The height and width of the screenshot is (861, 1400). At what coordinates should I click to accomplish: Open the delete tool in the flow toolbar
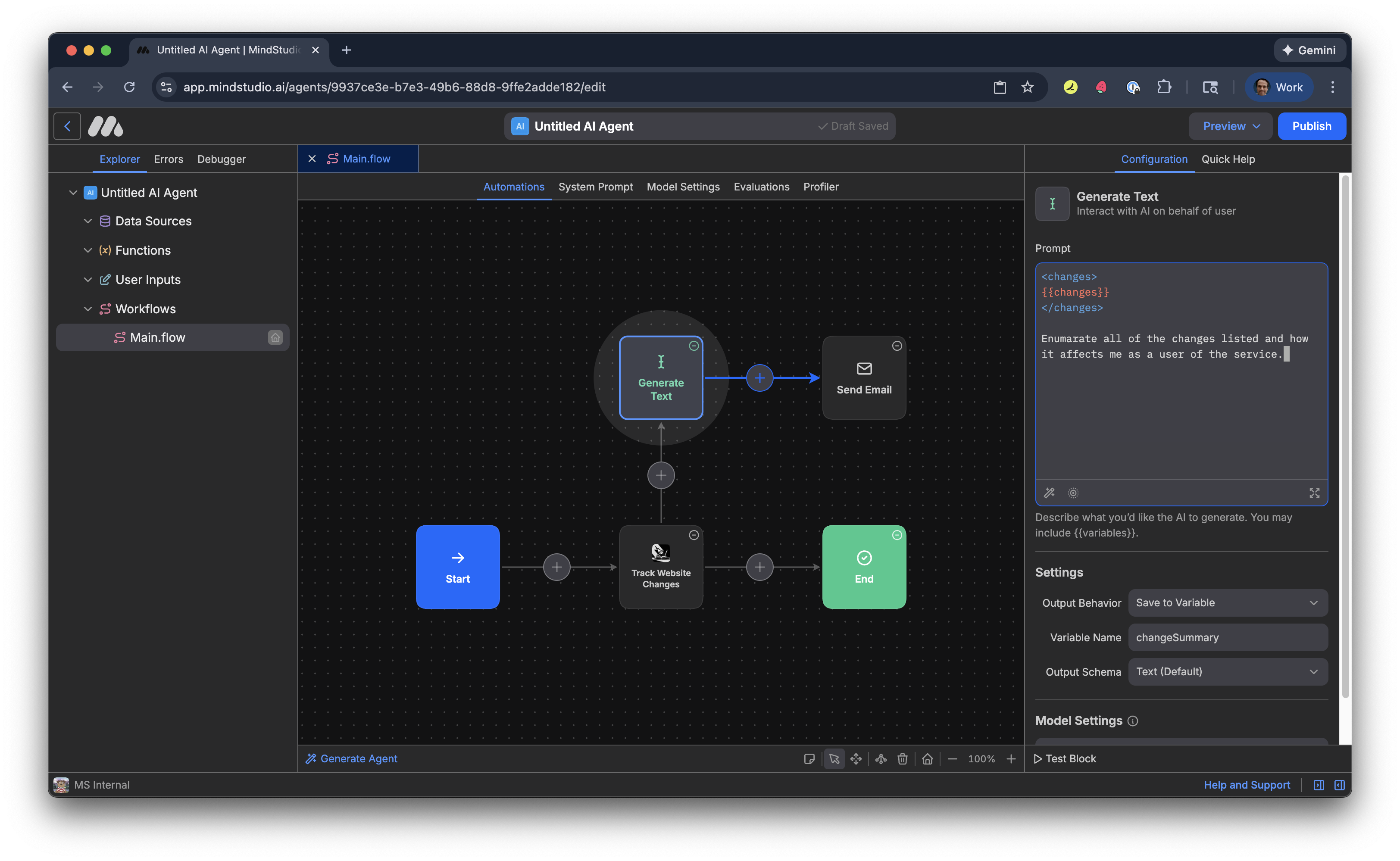click(902, 758)
